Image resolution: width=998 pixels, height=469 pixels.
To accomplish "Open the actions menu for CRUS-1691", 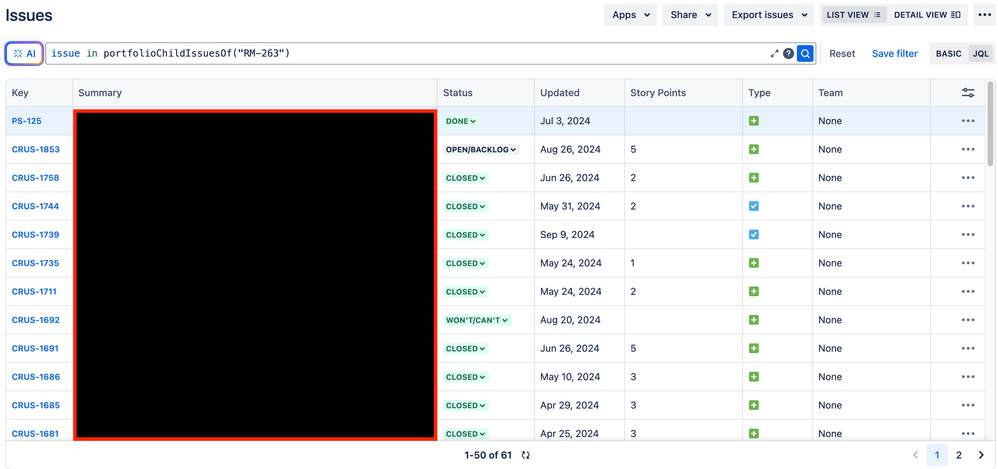I will (x=968, y=349).
